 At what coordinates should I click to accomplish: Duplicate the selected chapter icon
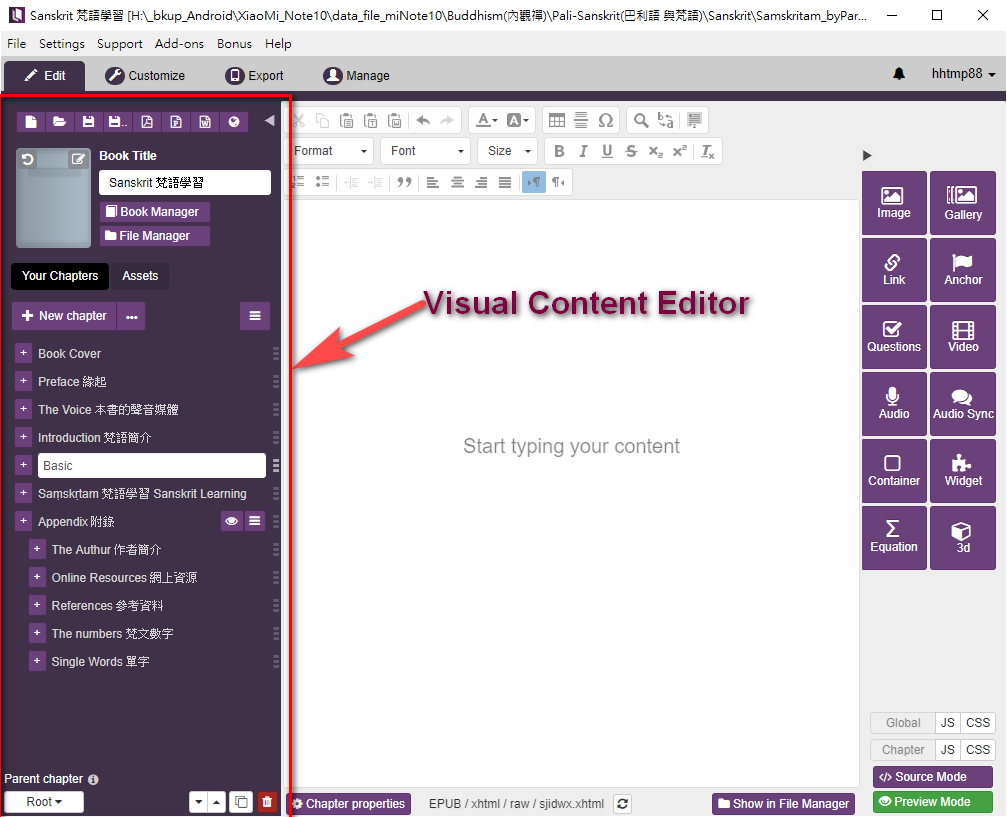click(241, 802)
